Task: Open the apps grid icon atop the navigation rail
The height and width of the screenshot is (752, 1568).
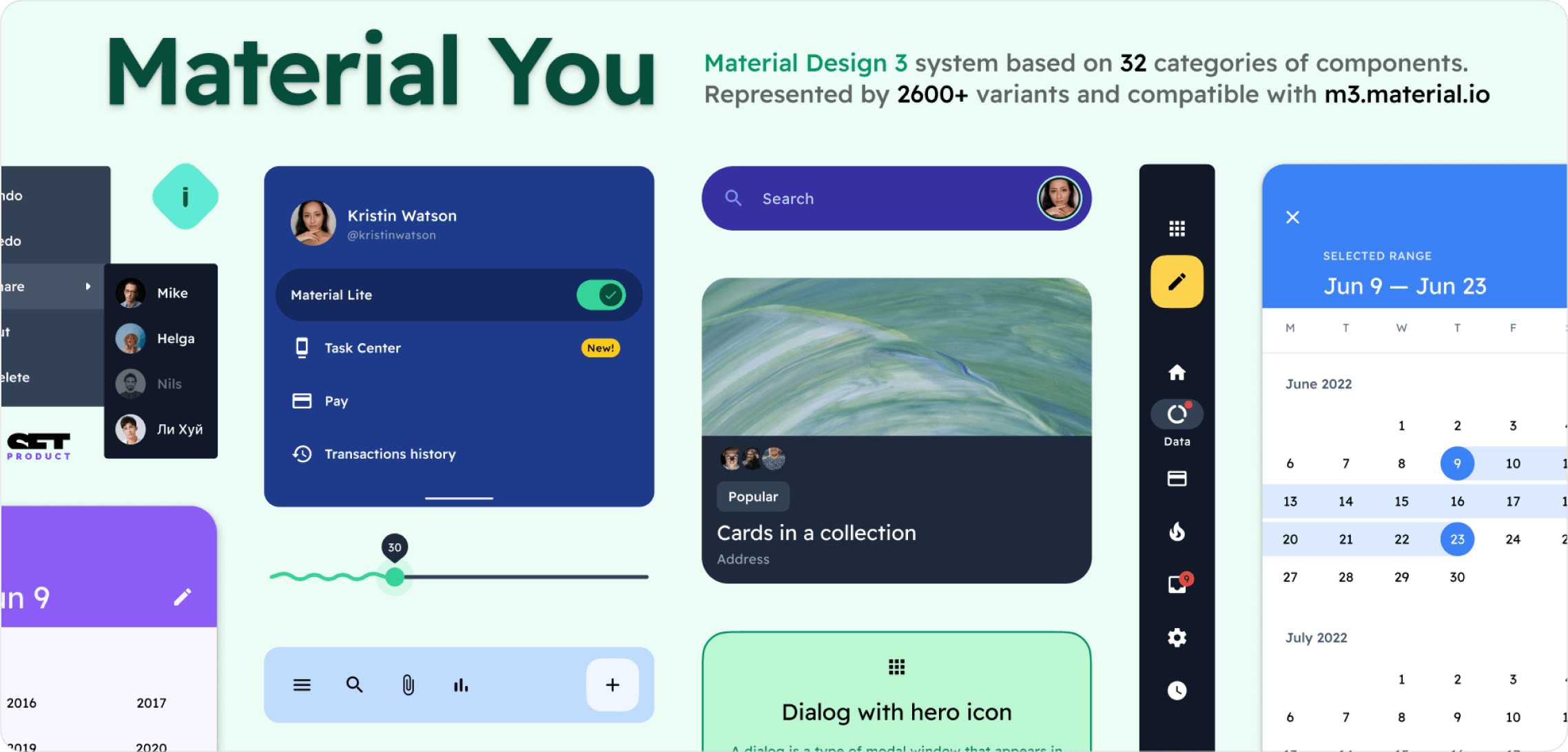Action: pyautogui.click(x=1176, y=227)
